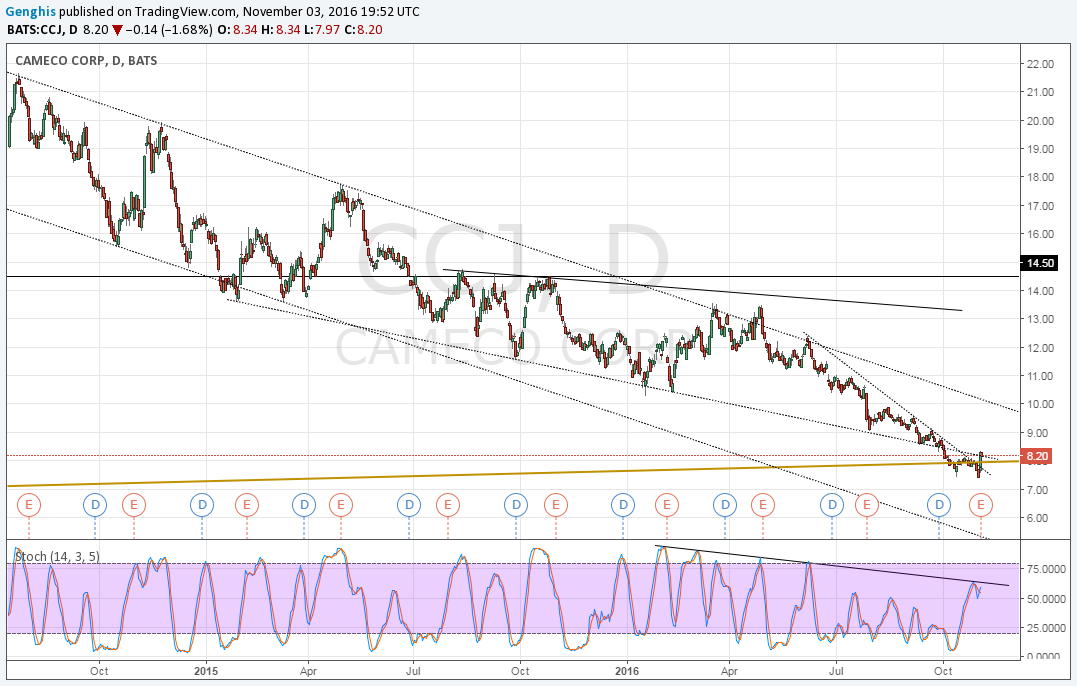The image size is (1077, 686).
Task: Open the earnings marker for May 2016
Action: (x=762, y=505)
